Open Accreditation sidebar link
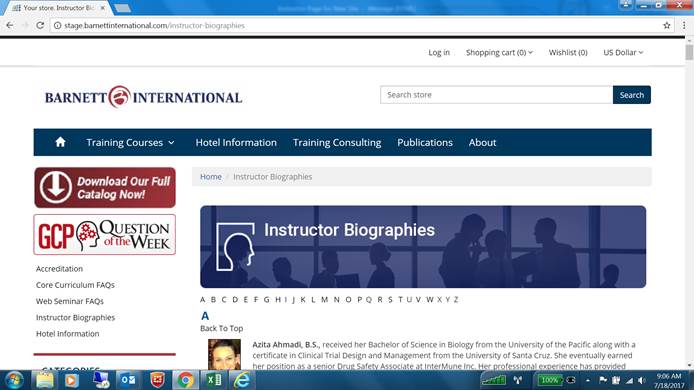 59,269
